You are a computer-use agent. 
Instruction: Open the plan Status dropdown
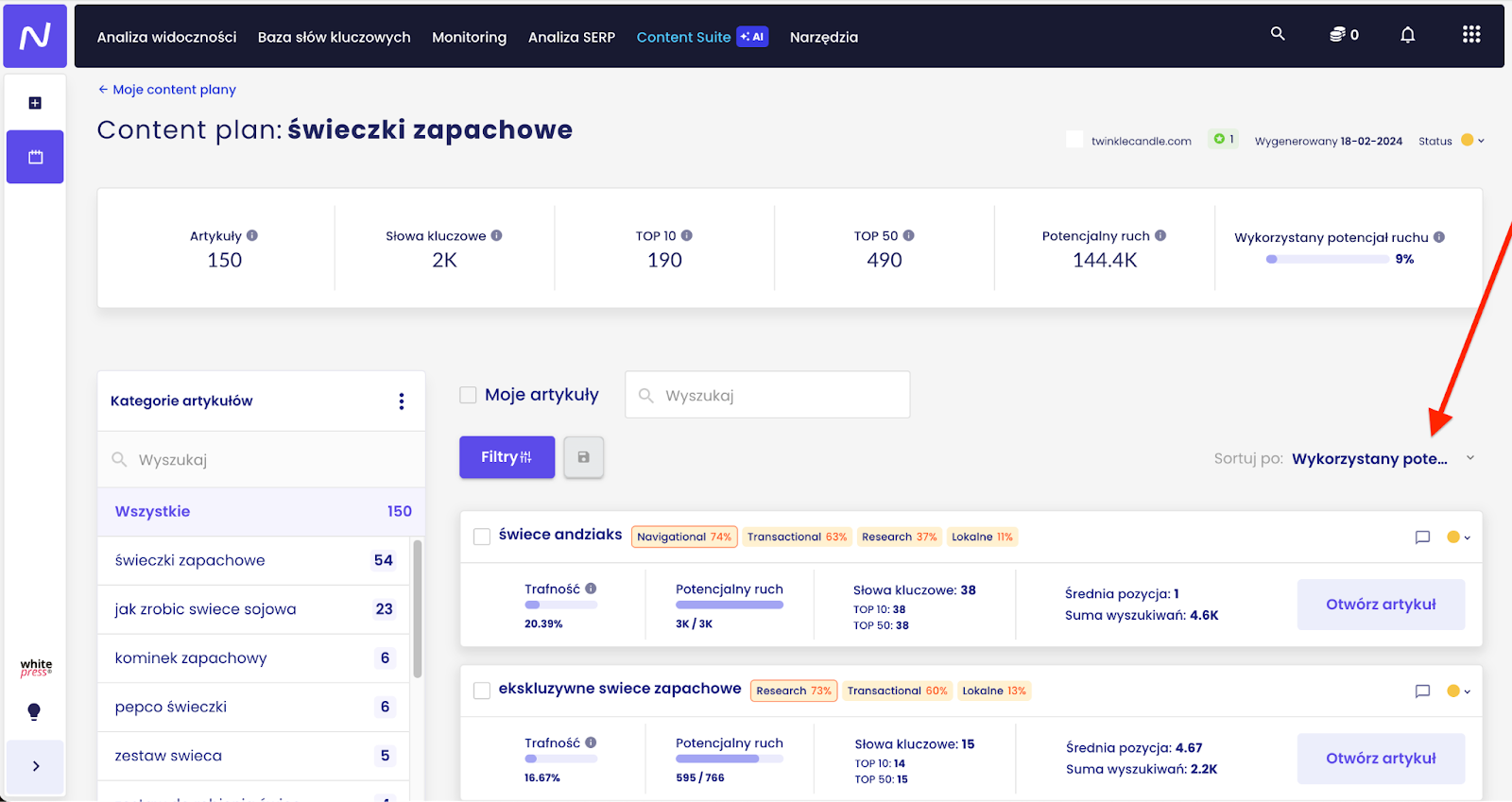click(1472, 140)
